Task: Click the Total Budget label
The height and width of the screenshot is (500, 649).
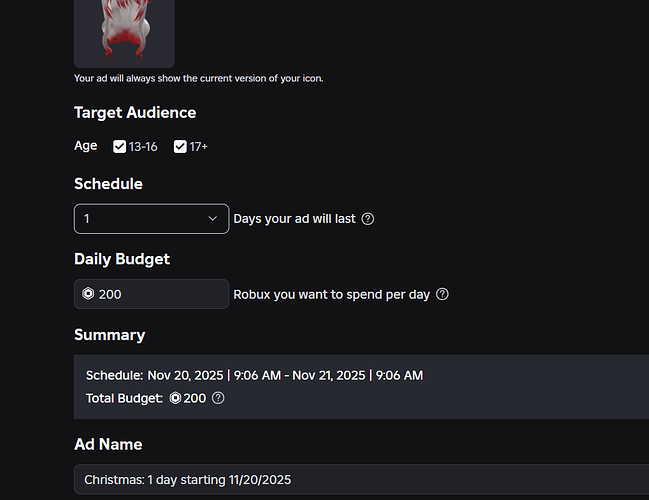Action: (x=124, y=398)
